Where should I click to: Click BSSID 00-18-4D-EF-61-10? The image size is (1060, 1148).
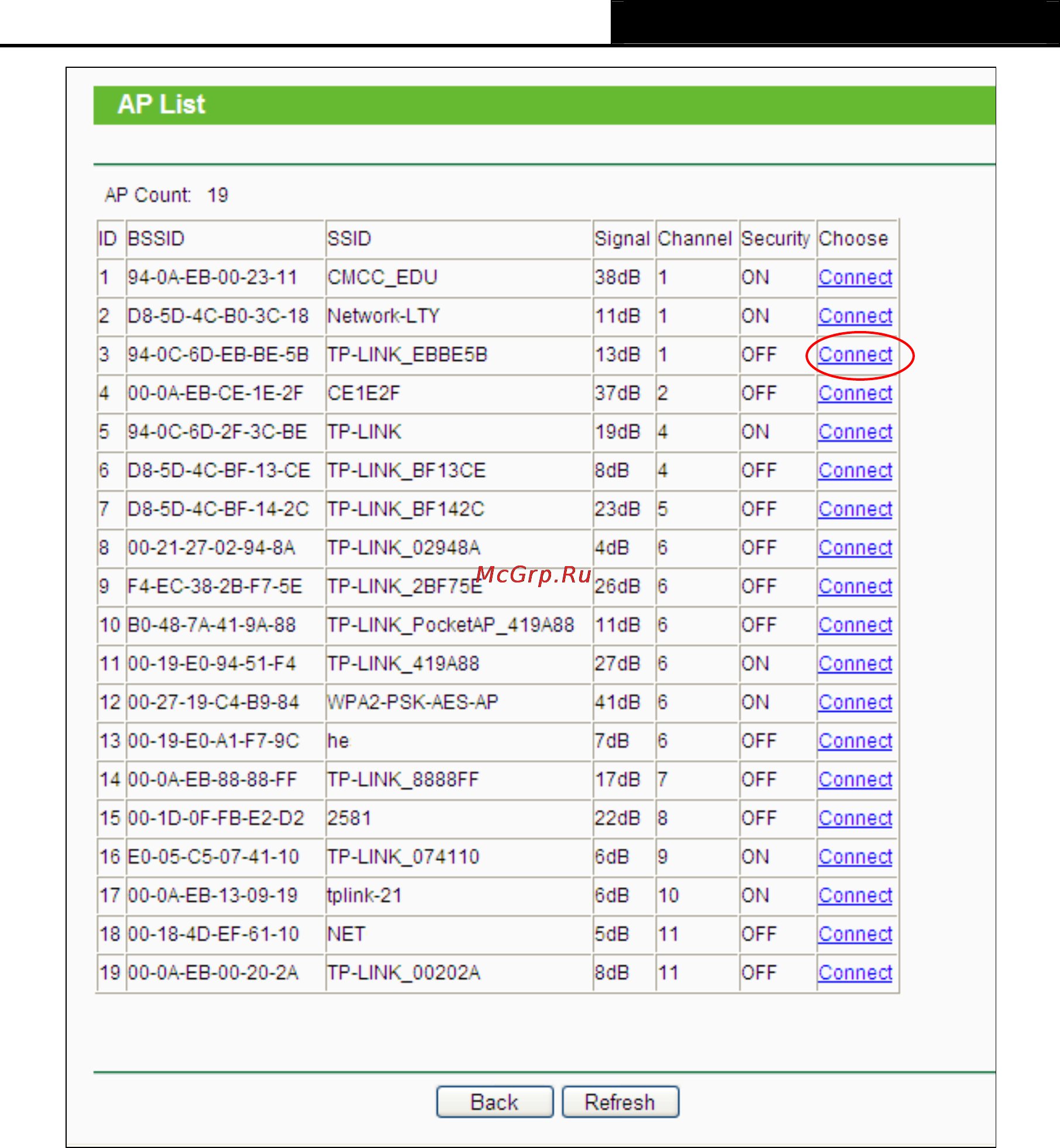(x=214, y=933)
